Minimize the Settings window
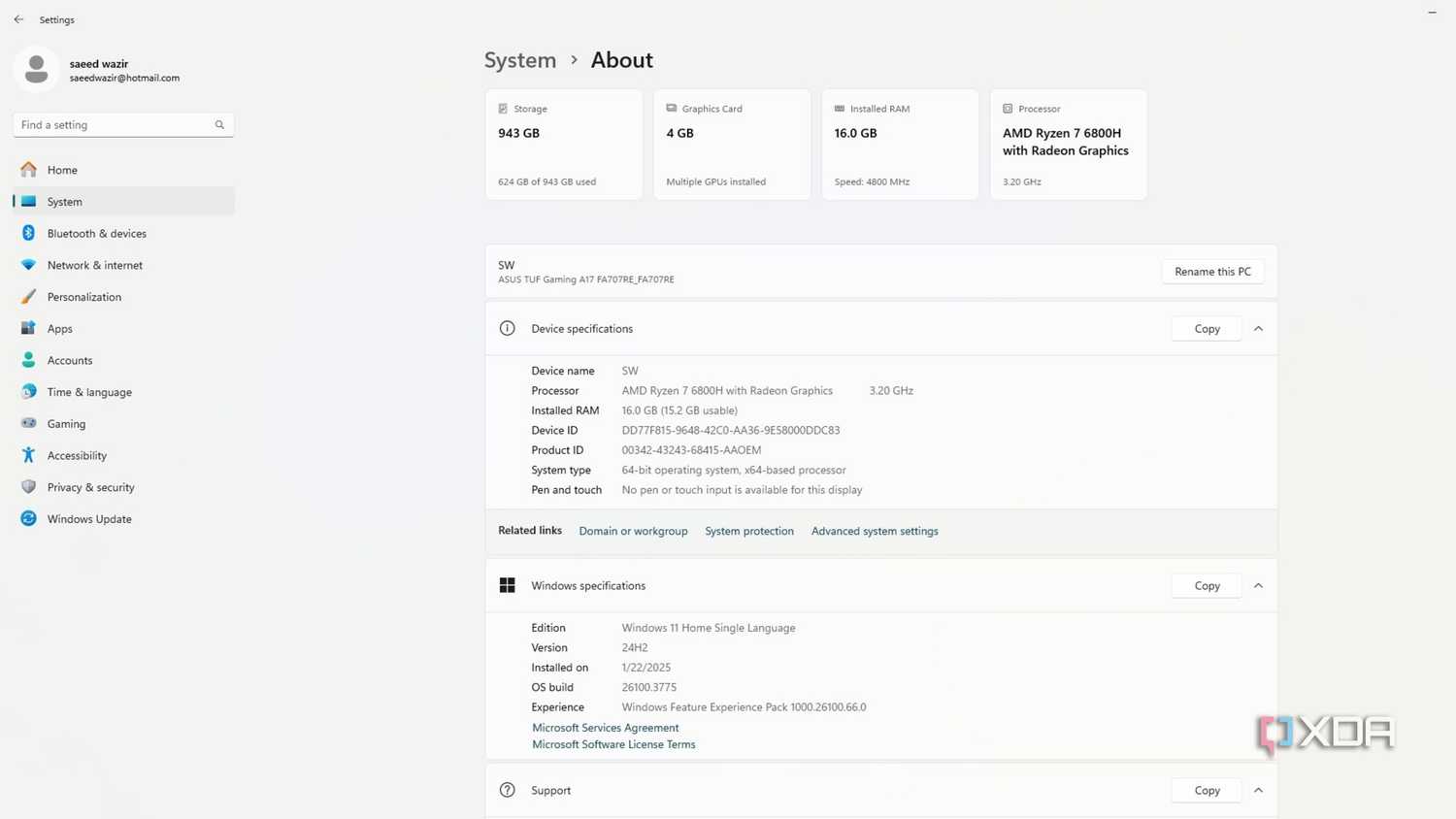This screenshot has height=819, width=1456. (1432, 13)
